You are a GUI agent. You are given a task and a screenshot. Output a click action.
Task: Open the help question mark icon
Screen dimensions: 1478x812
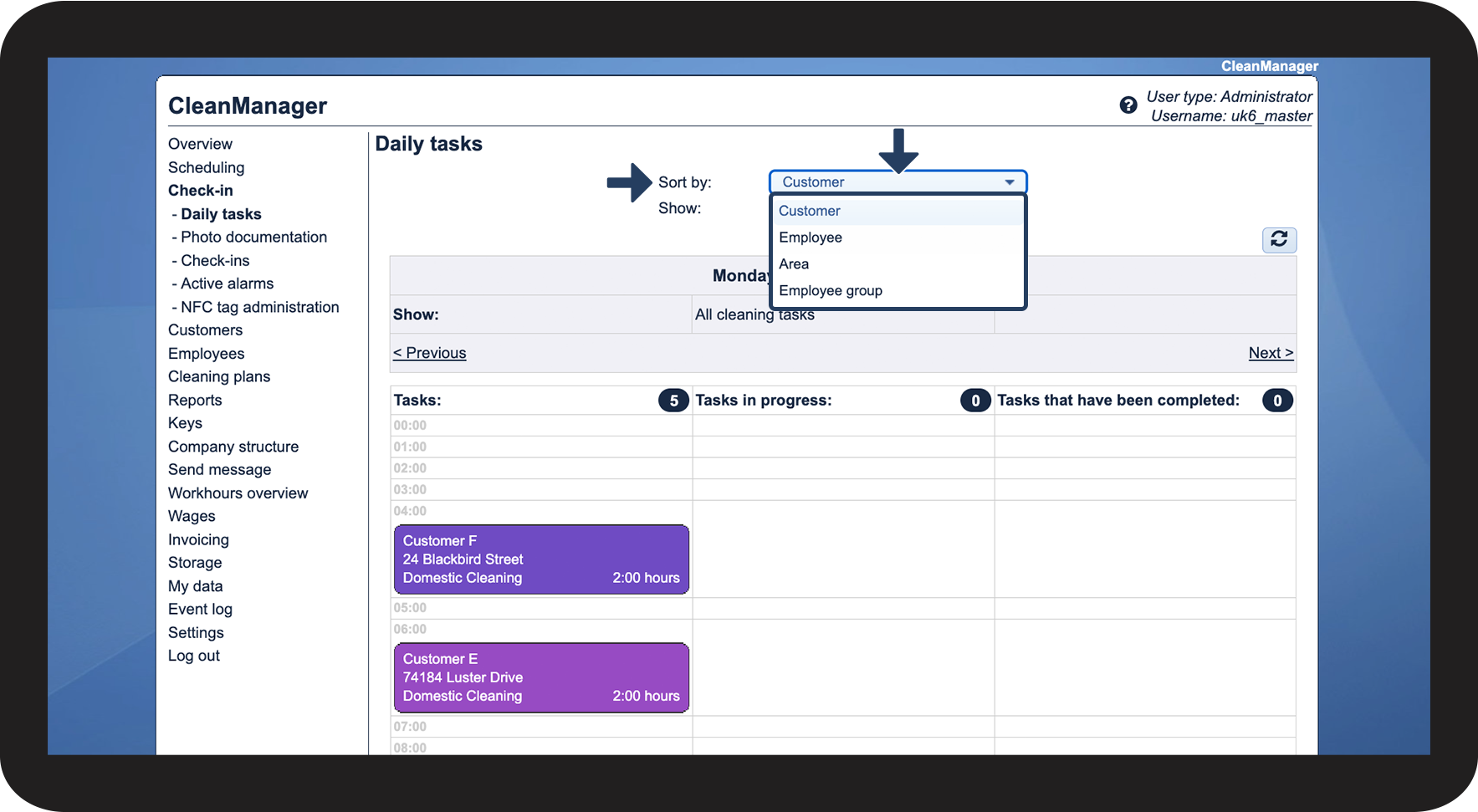tap(1128, 105)
